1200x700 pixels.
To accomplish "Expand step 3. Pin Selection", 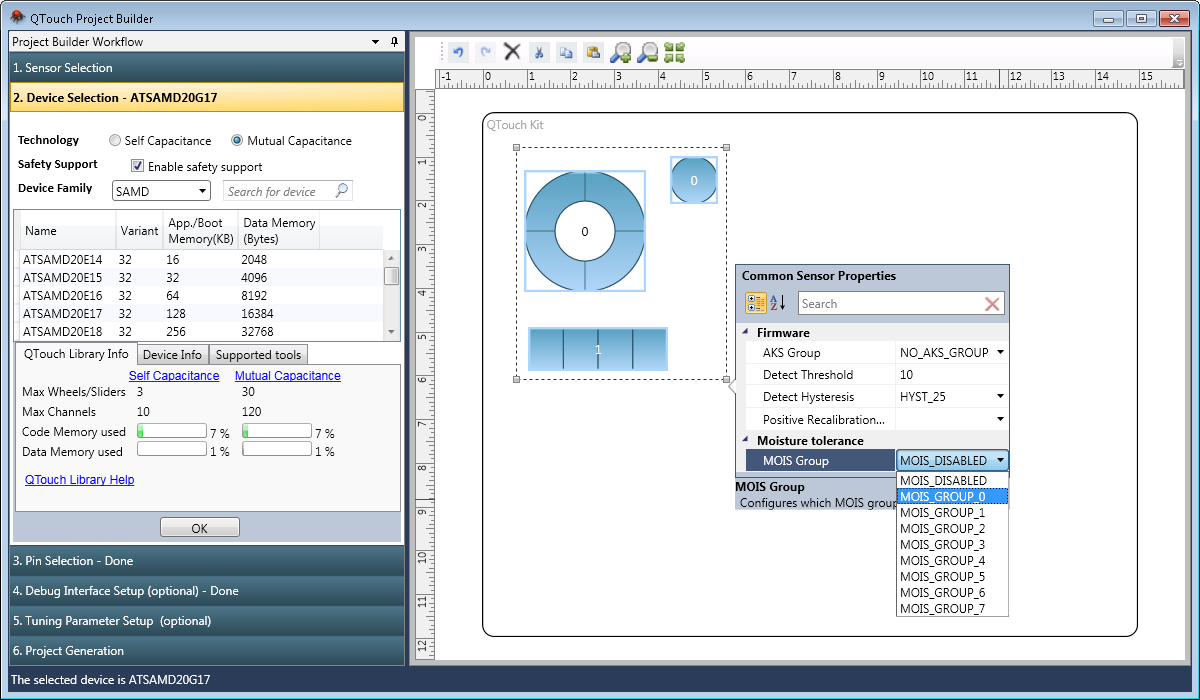I will 207,561.
